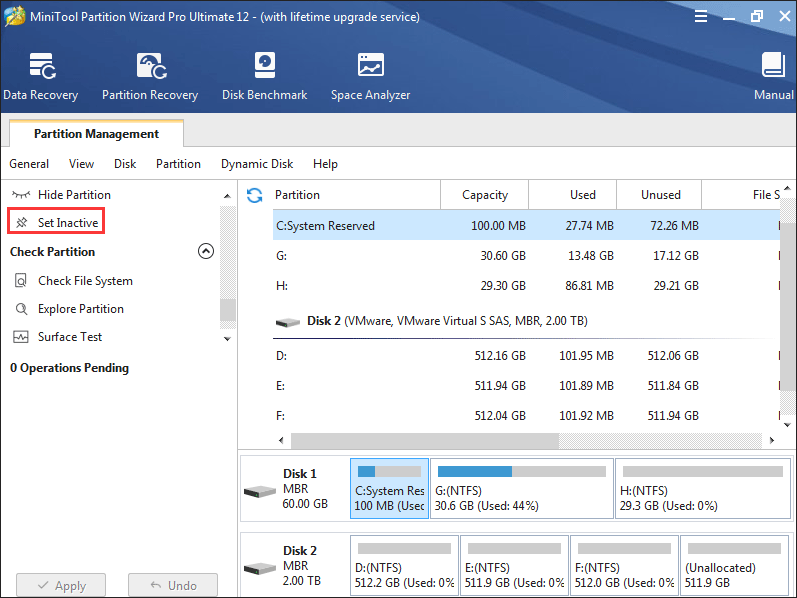
Task: Launch Partition Recovery
Action: point(150,76)
